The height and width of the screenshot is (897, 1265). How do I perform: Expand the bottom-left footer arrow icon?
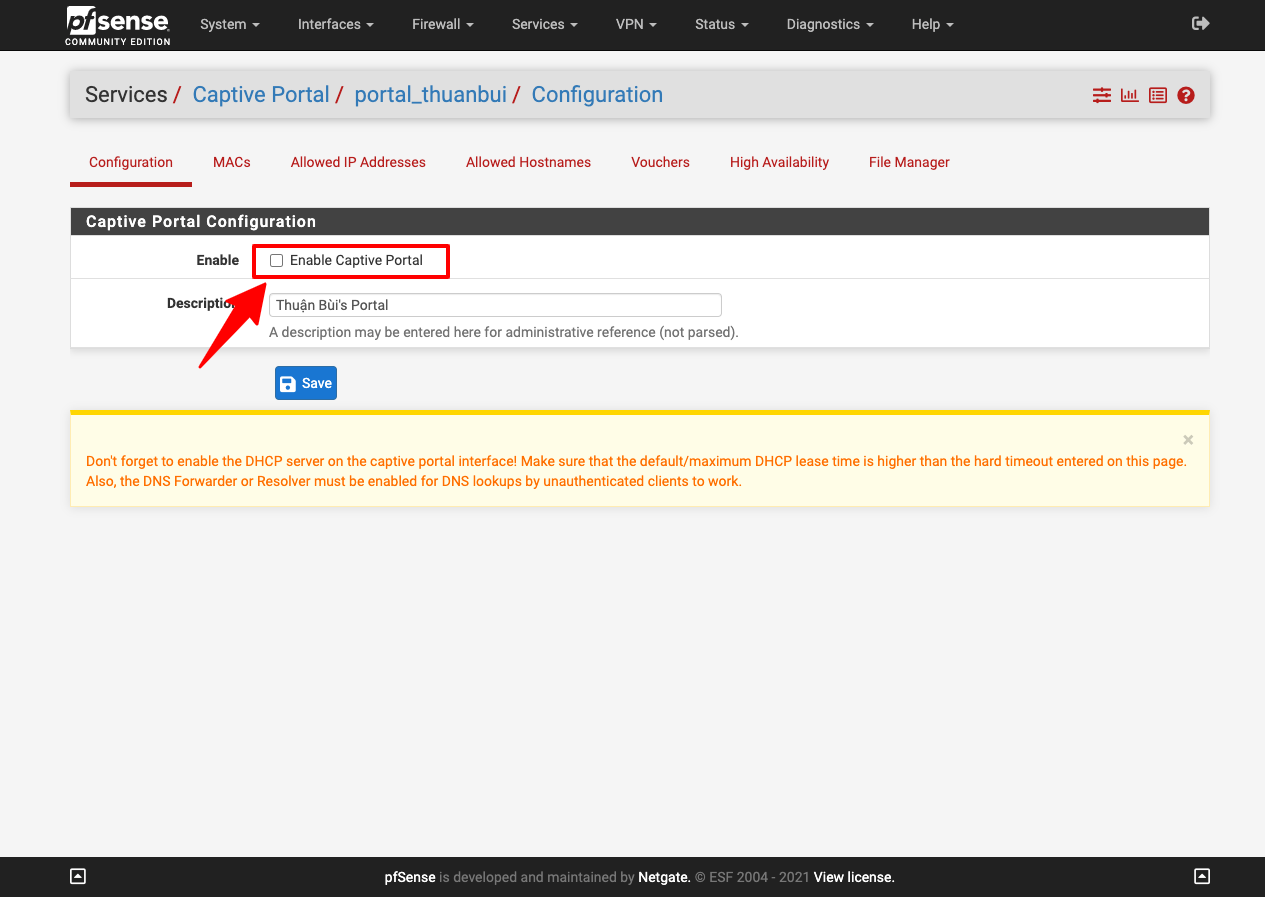click(x=78, y=877)
